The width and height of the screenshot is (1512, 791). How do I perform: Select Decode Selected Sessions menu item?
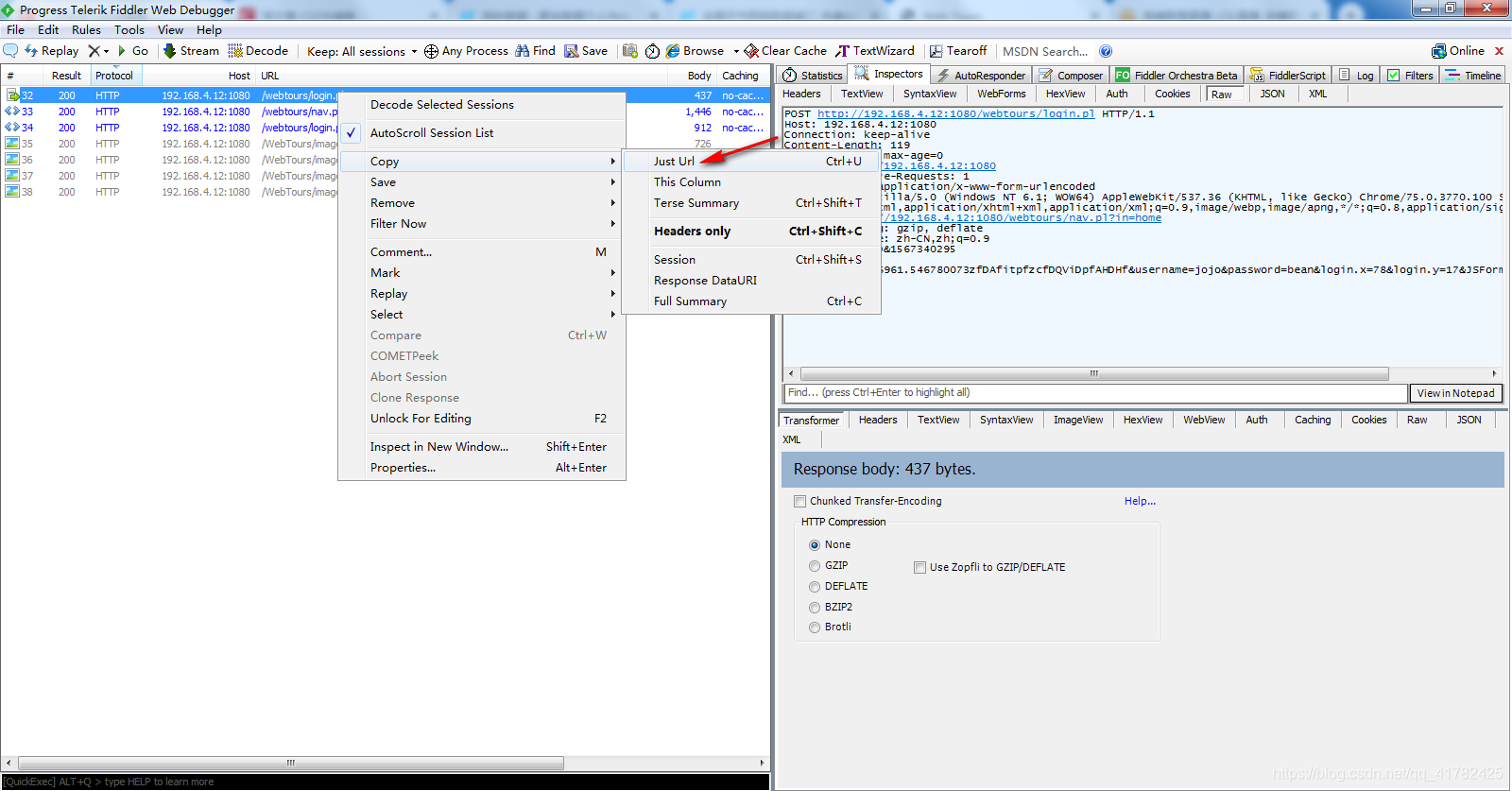pyautogui.click(x=482, y=105)
